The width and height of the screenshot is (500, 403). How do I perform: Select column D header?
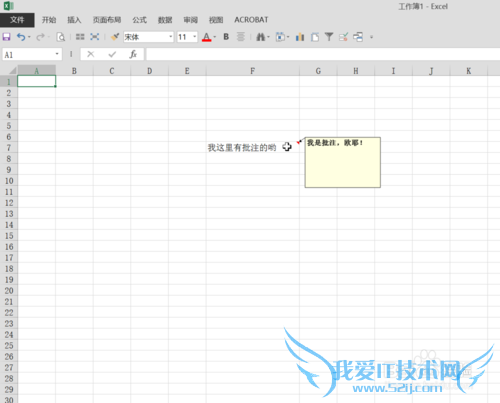tap(149, 71)
